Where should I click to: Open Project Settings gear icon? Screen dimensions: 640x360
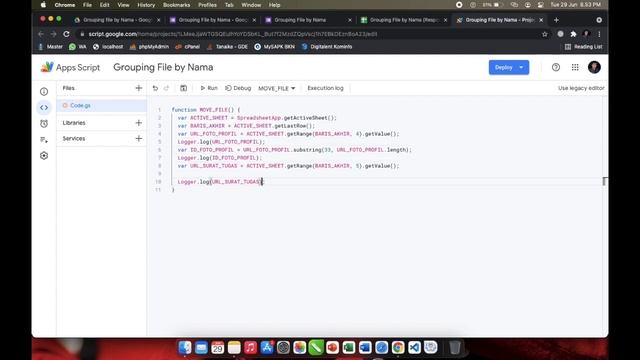pos(44,156)
